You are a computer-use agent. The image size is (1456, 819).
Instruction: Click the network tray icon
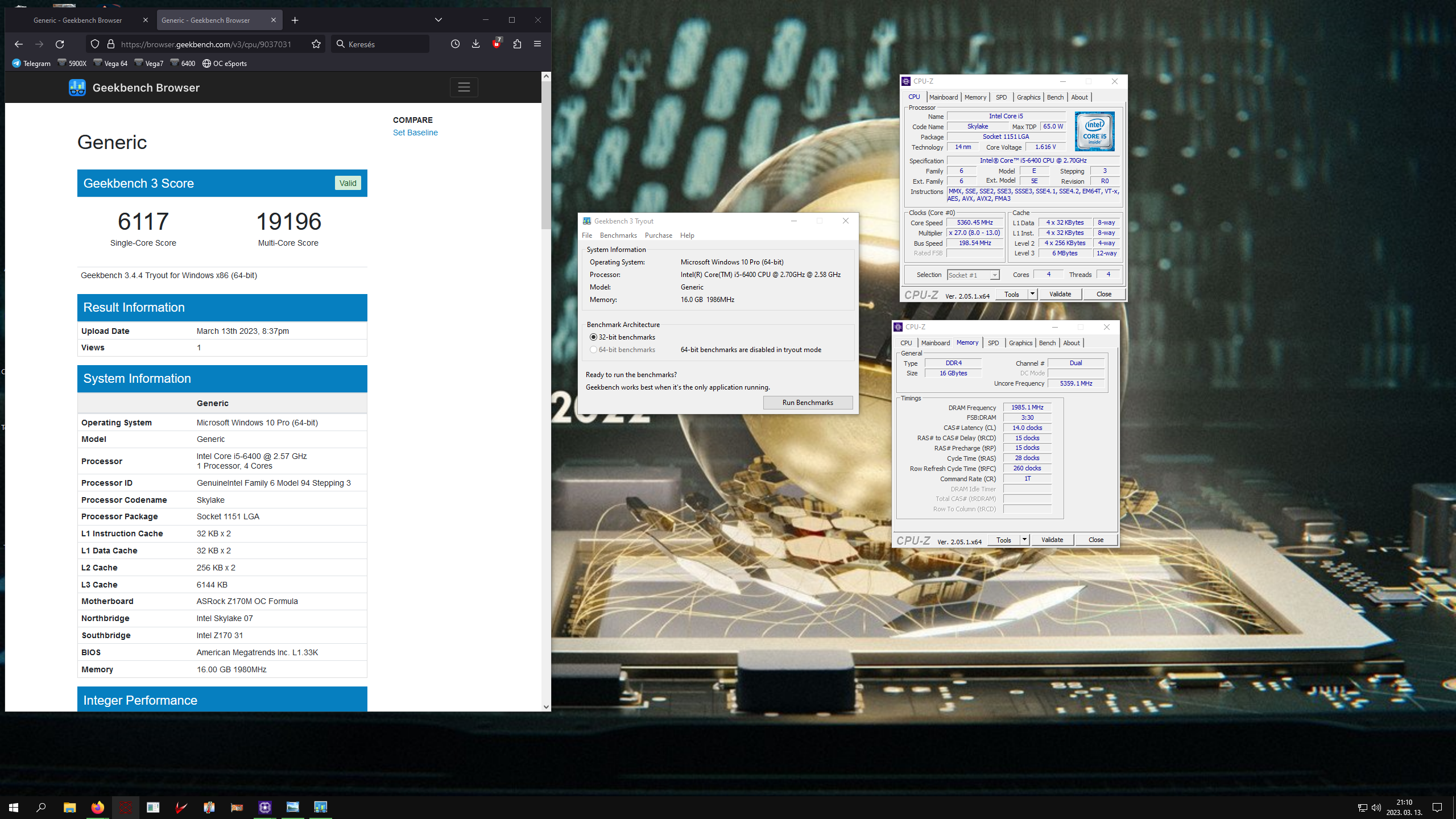point(1362,808)
